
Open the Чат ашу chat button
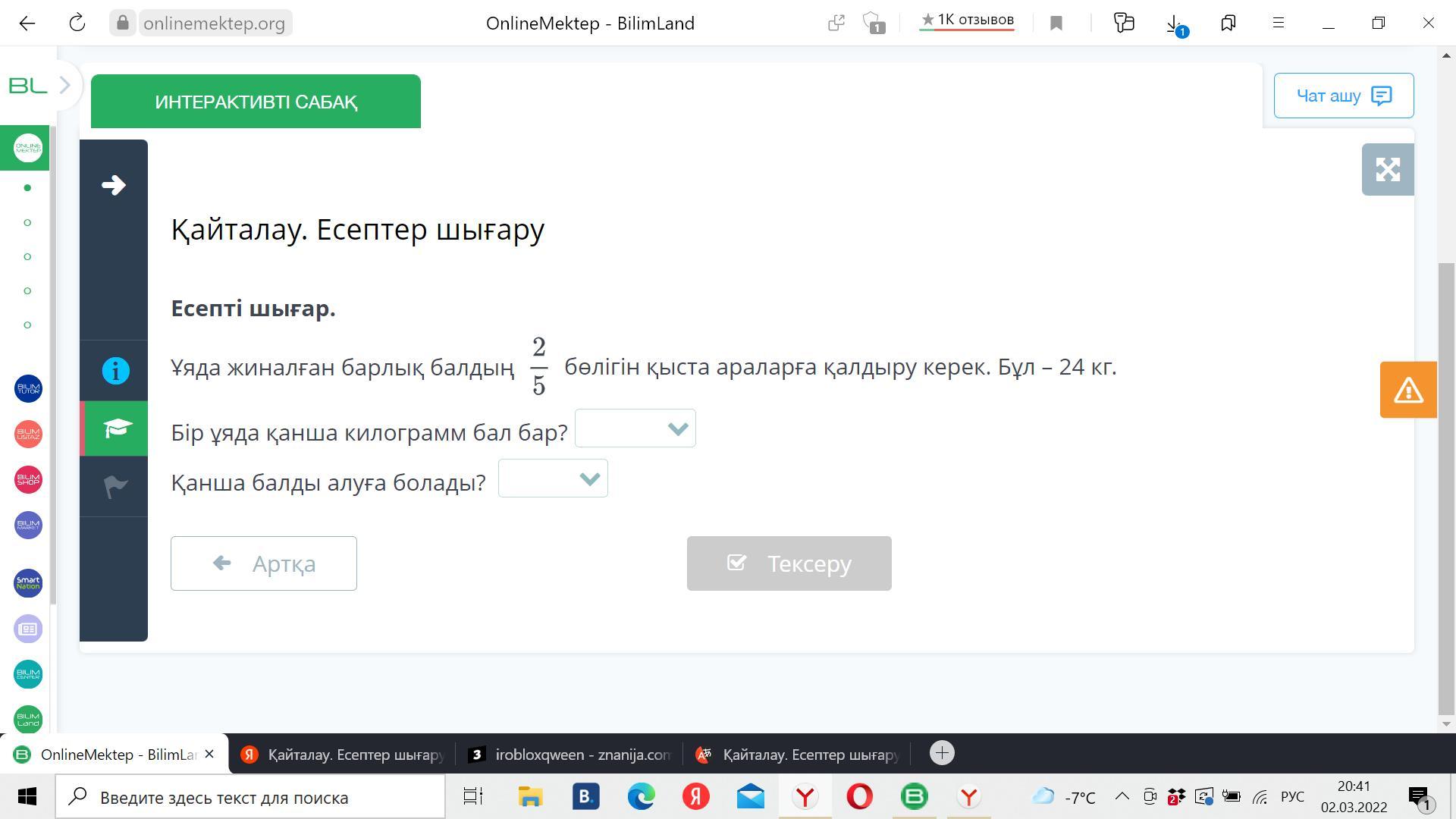click(x=1343, y=96)
